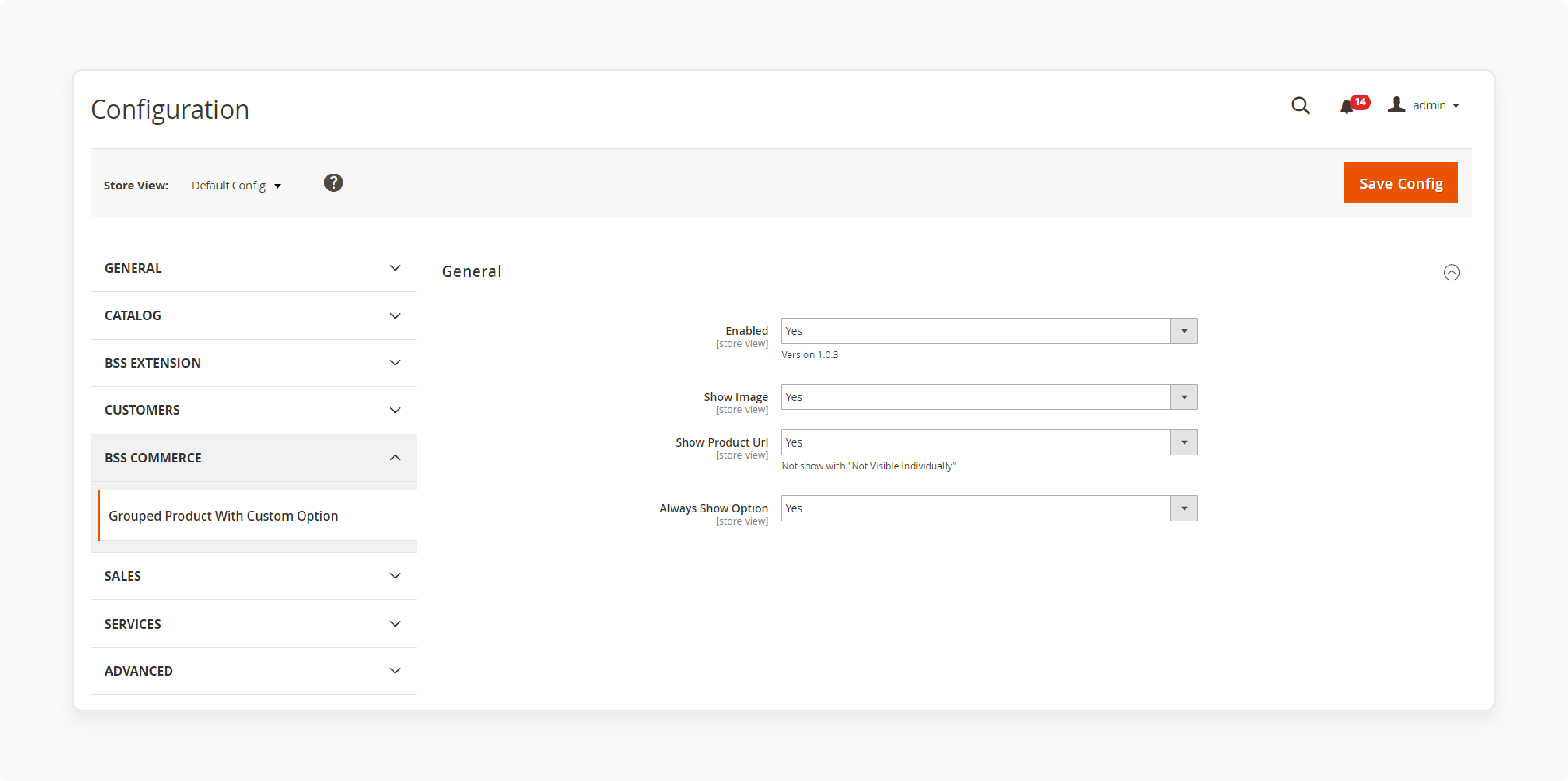Screen dimensions: 1568x781
Task: Click the Version 1.0.3 note
Action: 809,355
